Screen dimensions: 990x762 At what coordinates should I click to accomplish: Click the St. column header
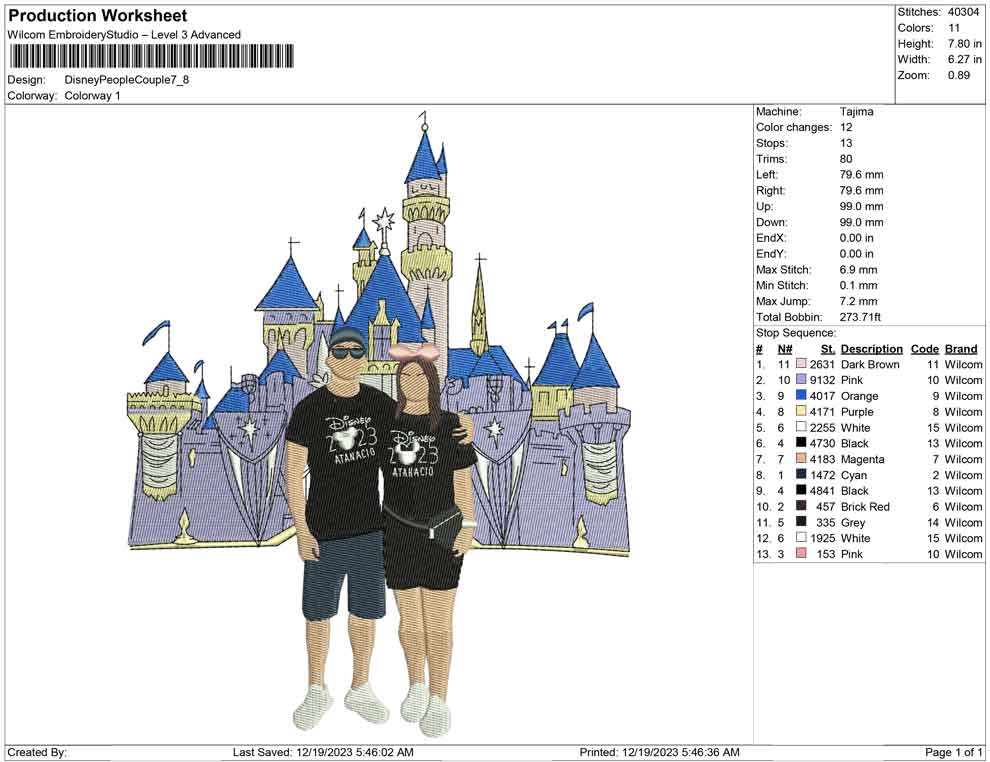(827, 349)
